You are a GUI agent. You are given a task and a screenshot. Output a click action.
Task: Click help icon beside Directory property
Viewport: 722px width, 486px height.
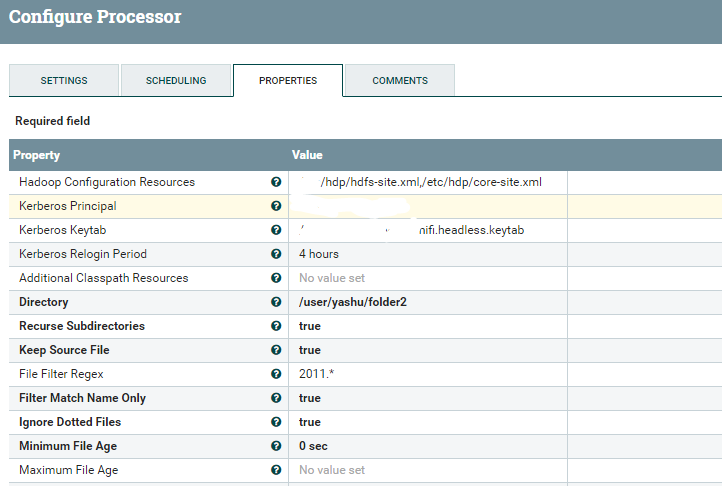click(x=276, y=302)
